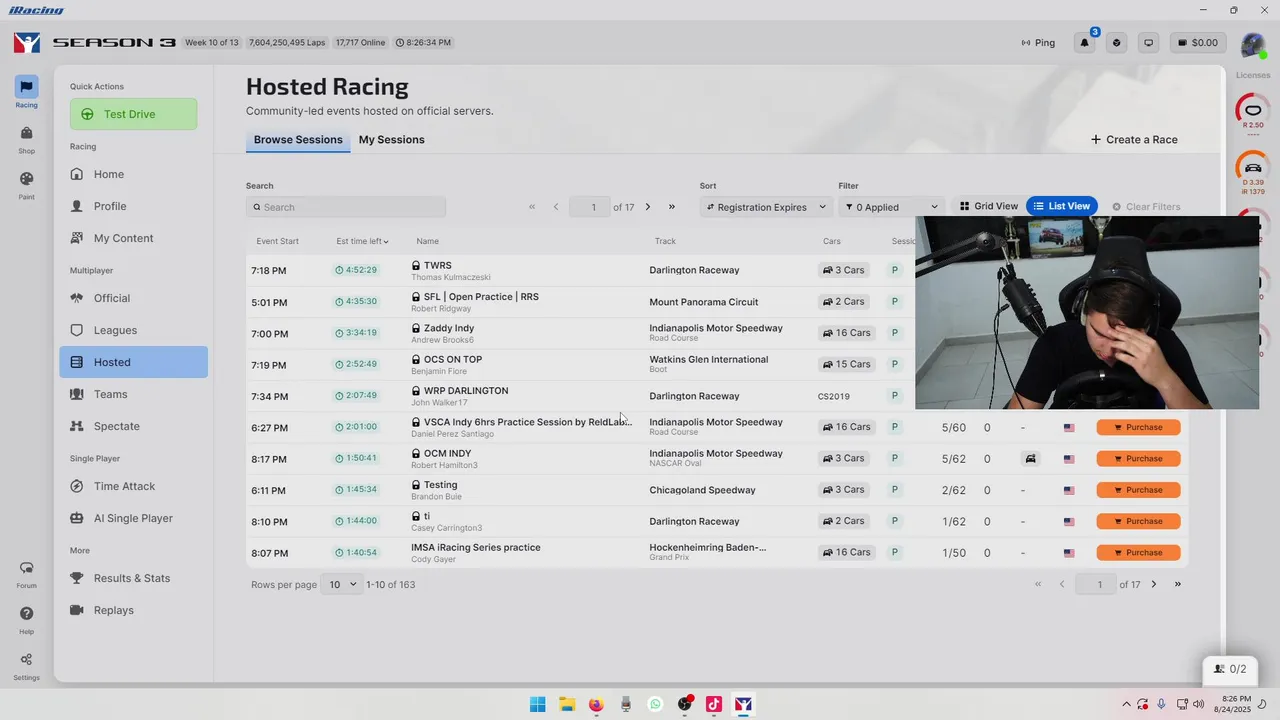Screen dimensions: 1280x720
Task: Click the US flag in the Testing row
Action: coord(1069,490)
